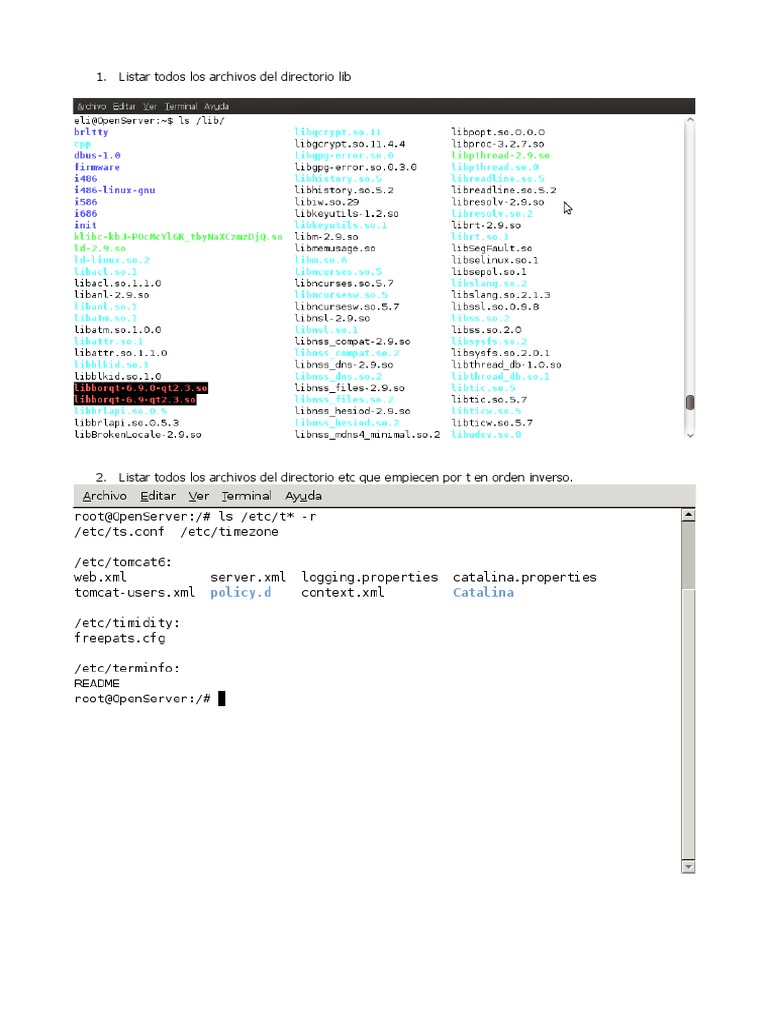Click scroll up arrow of upper terminal

pyautogui.click(x=690, y=120)
